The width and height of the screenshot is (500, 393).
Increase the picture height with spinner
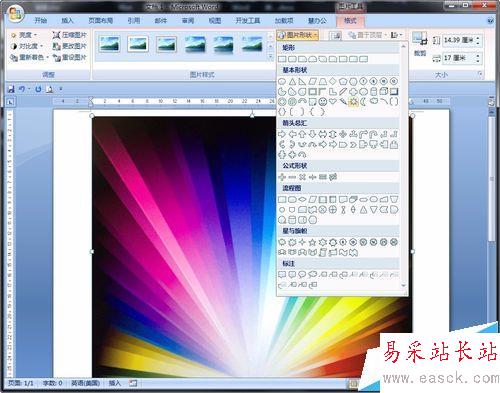click(478, 38)
